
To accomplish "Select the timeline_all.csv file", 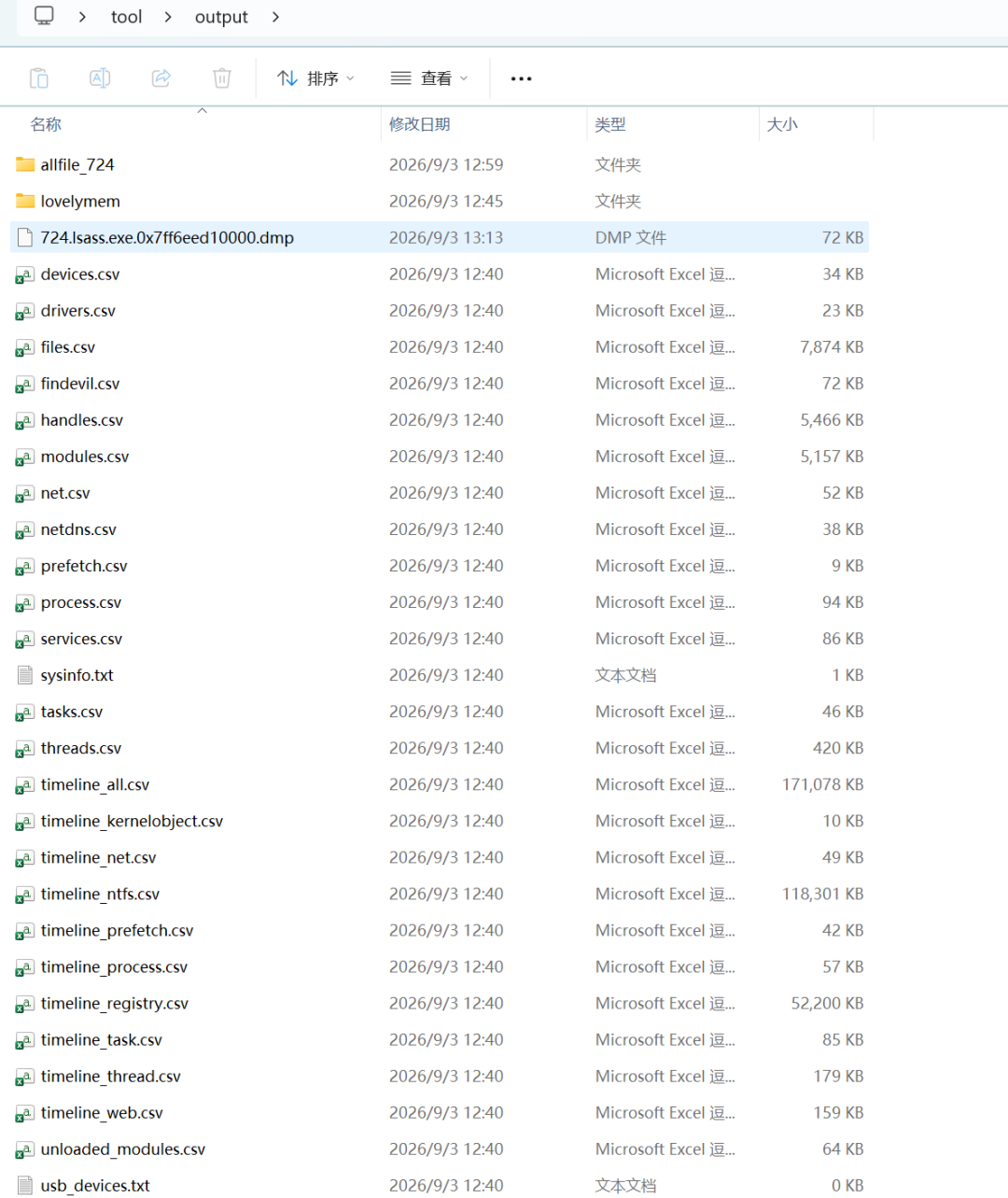I will pyautogui.click(x=440, y=784).
